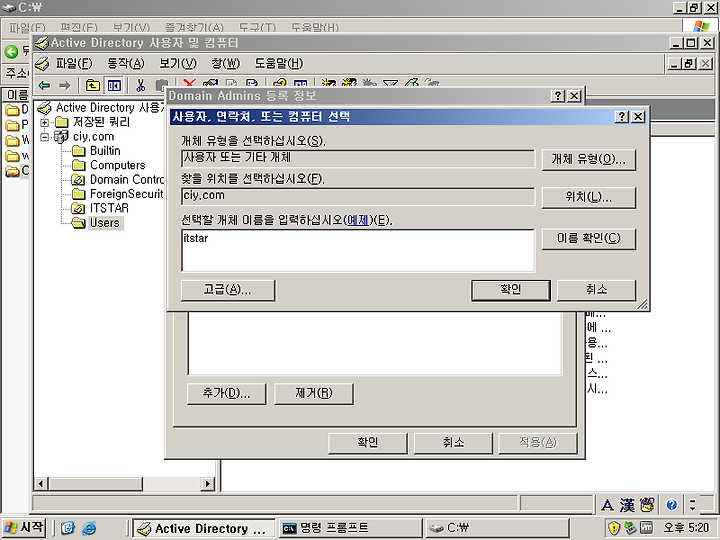
Task: Open the 도움말(H) menu in Active Directory
Action: pos(279,63)
